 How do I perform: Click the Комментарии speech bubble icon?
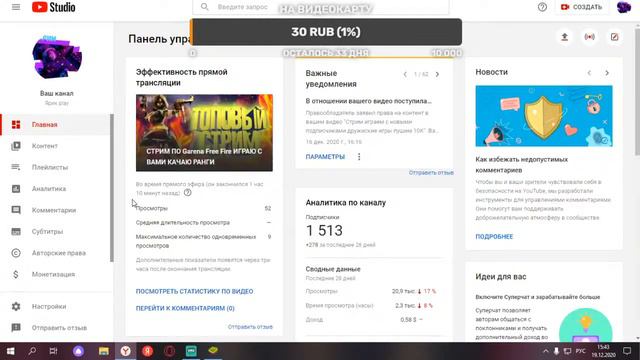click(16, 210)
